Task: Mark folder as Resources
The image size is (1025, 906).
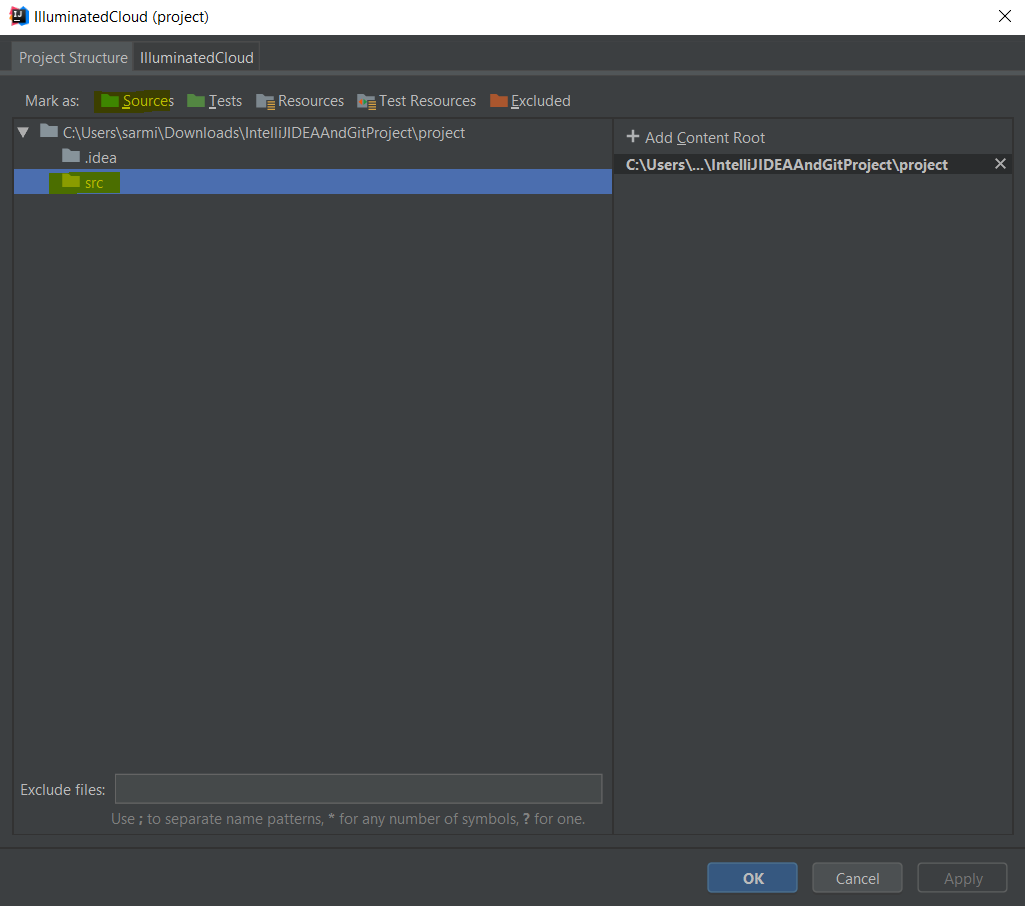Action: click(x=300, y=101)
